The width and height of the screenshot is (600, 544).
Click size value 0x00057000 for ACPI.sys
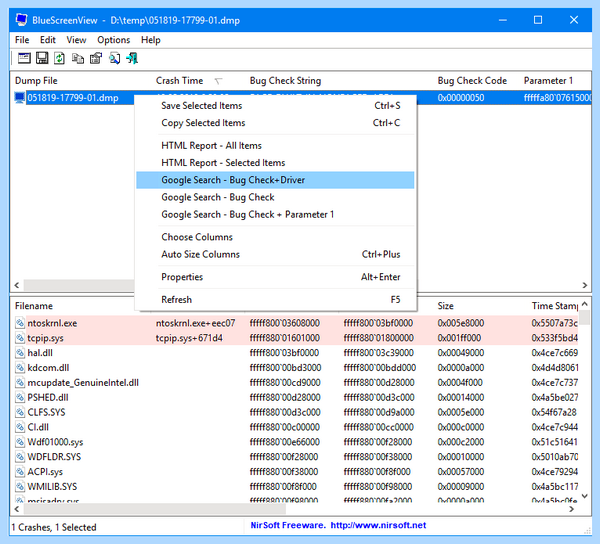coord(461,472)
